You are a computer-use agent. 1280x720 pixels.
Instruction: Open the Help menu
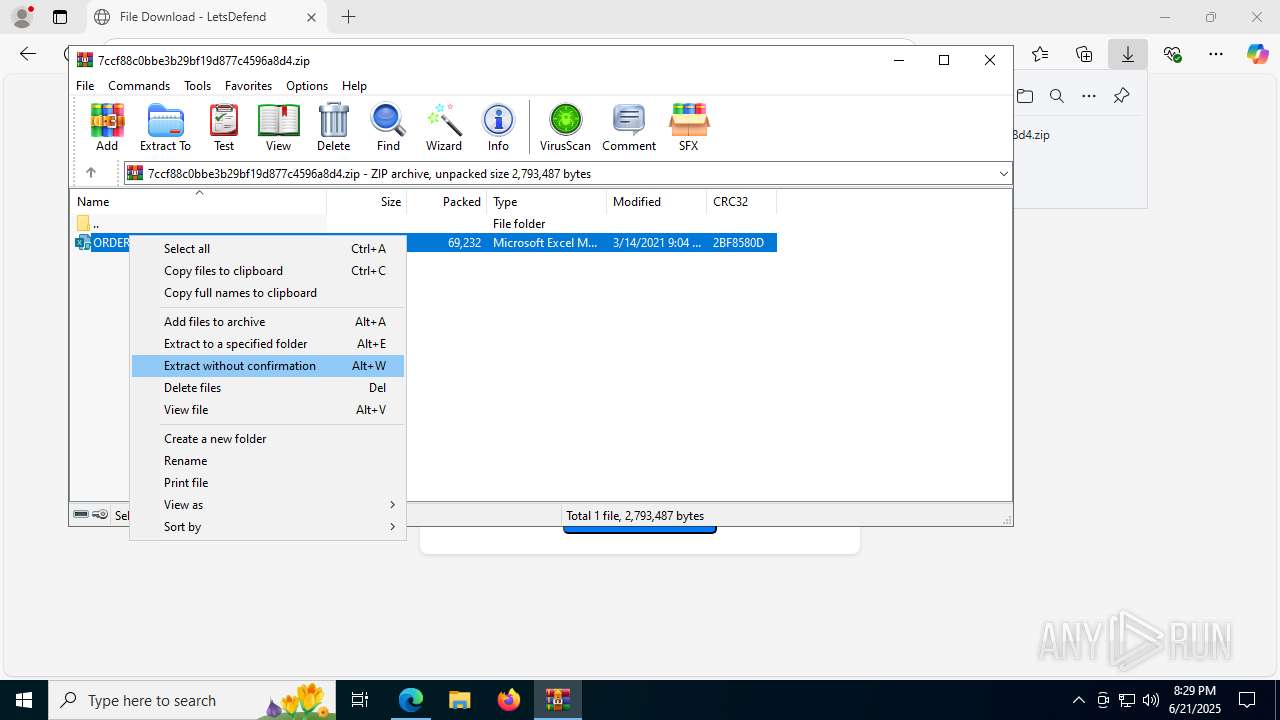354,86
